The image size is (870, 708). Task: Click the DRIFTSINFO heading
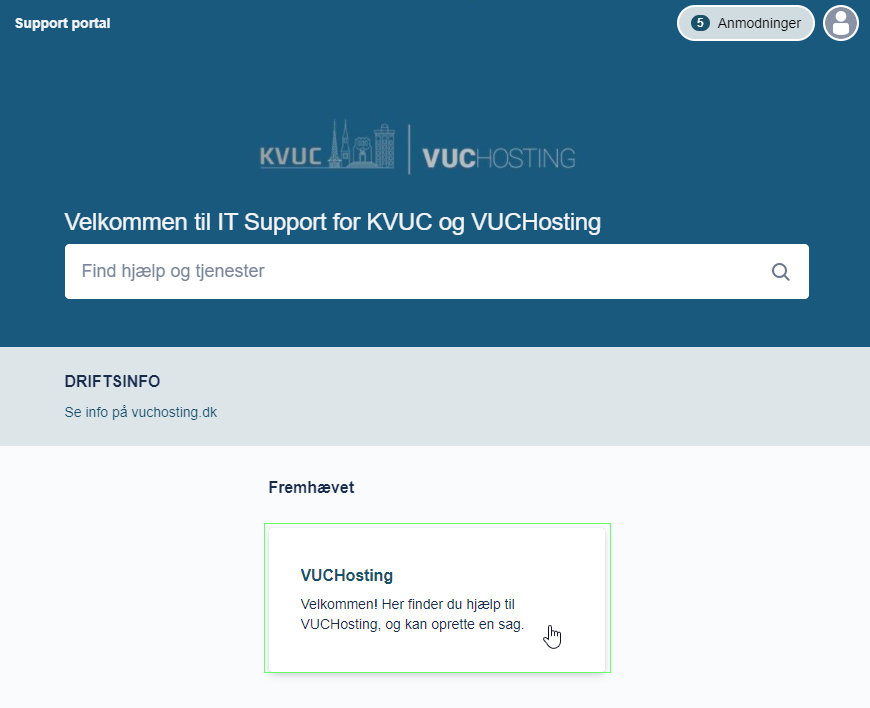(112, 381)
